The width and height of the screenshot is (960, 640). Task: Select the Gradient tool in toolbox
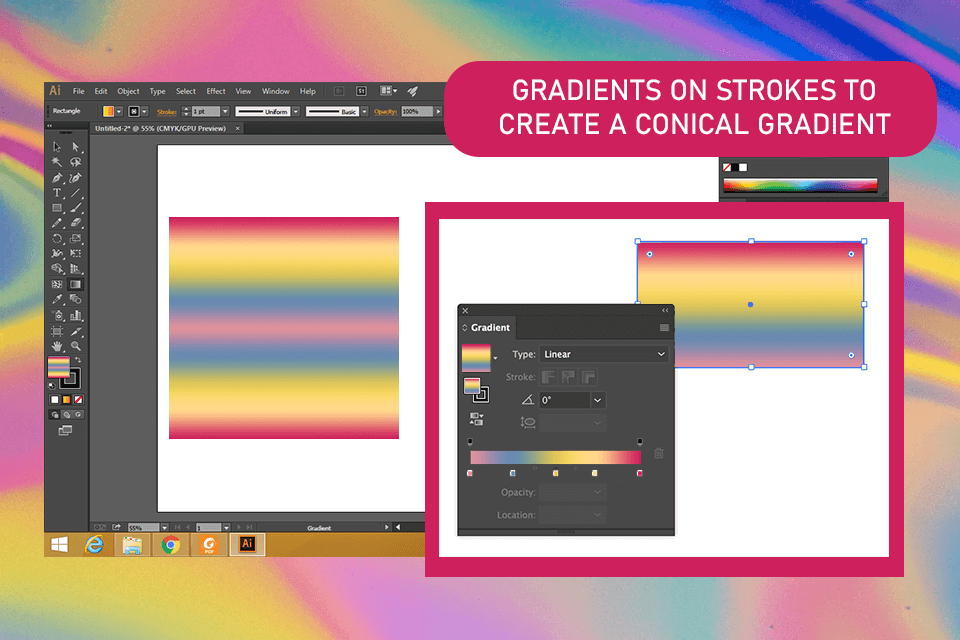click(x=75, y=284)
